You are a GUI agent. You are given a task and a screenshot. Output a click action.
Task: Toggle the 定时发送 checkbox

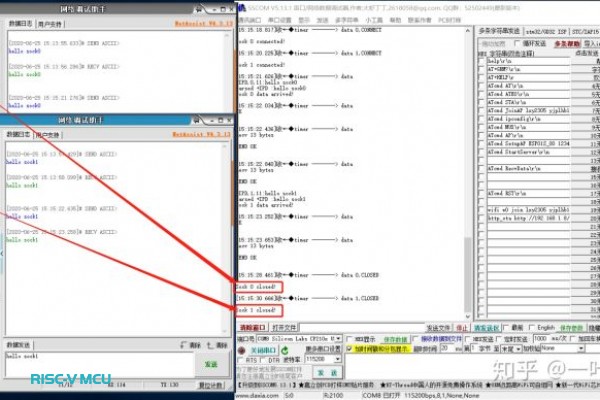(499, 339)
